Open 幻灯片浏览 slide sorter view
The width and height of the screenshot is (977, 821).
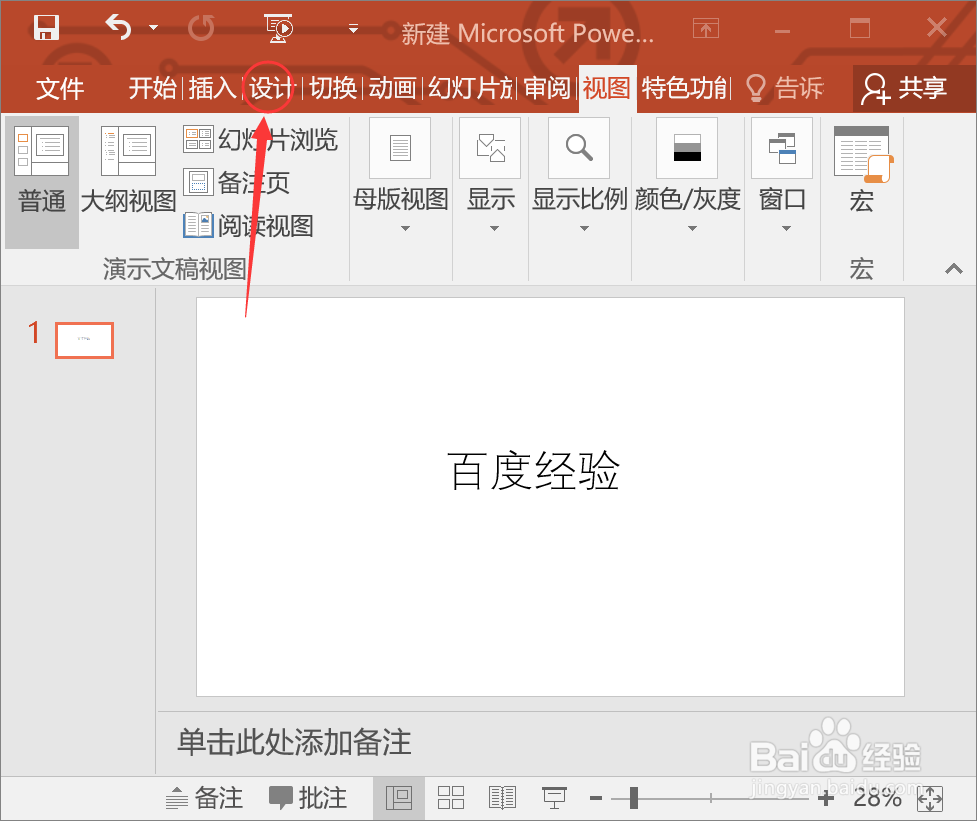261,140
